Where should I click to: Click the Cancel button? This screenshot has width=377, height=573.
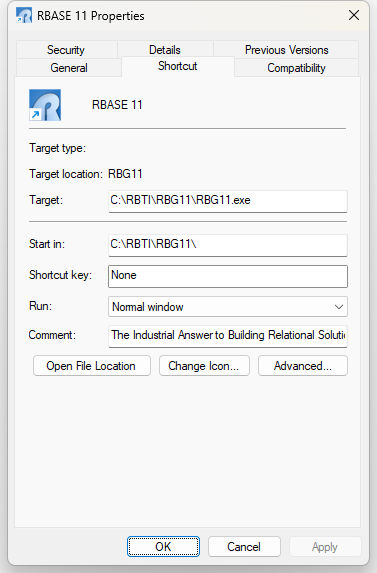pyautogui.click(x=244, y=547)
